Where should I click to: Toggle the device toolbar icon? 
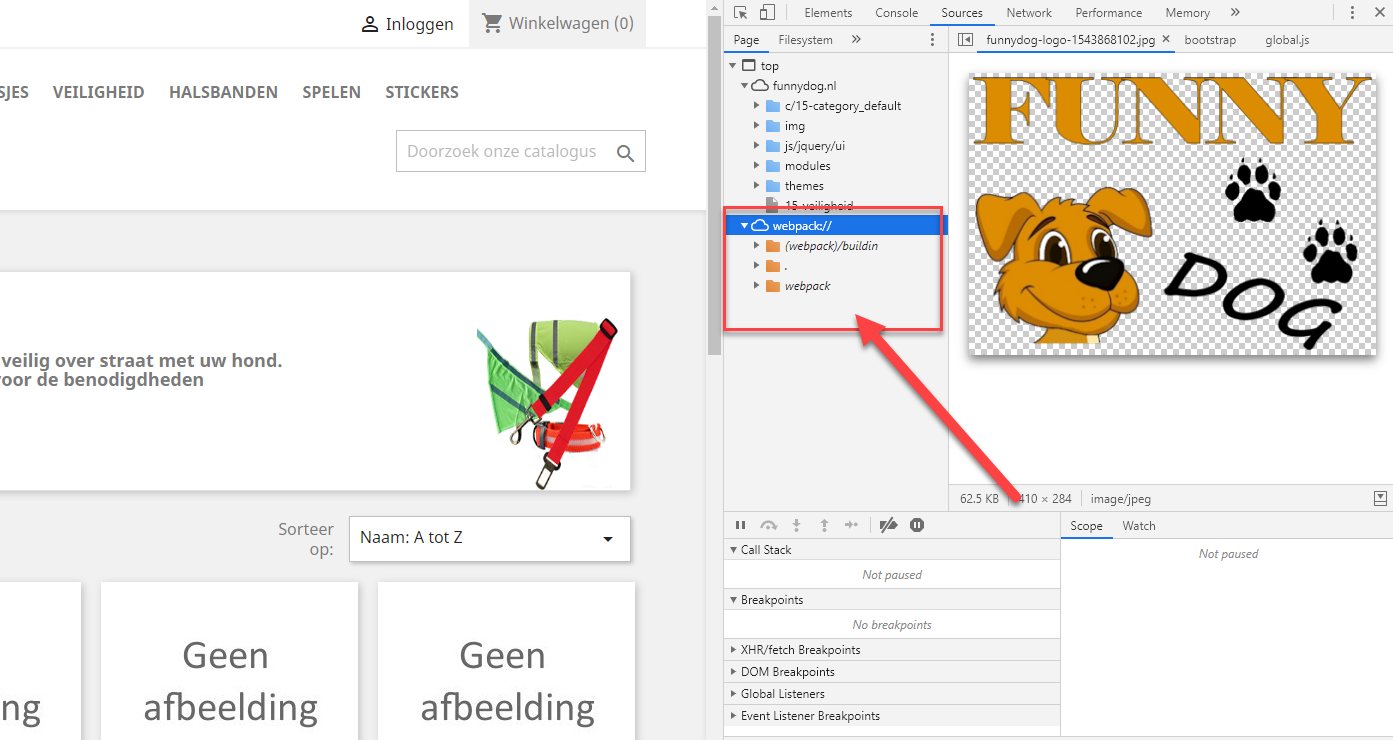[767, 13]
